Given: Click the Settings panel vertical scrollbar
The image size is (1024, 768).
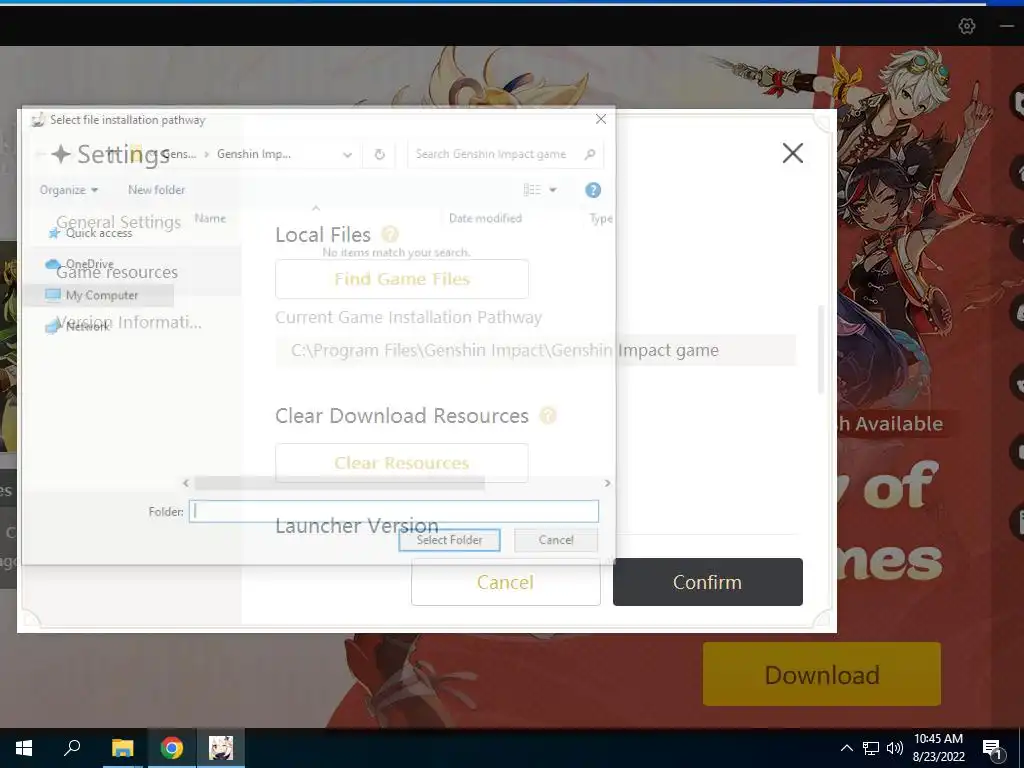Looking at the screenshot, I should [x=821, y=349].
